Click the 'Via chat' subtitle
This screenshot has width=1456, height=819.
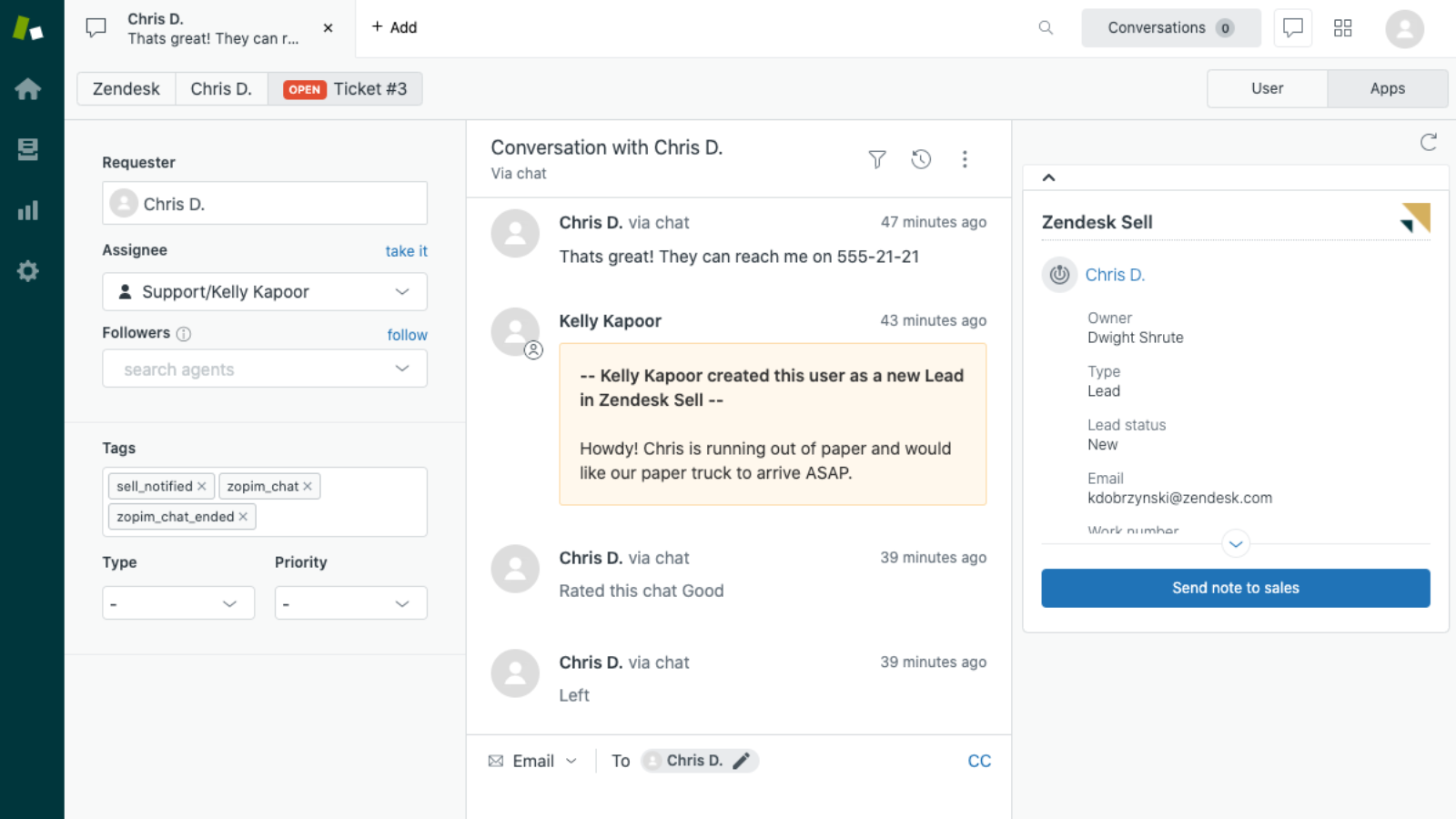point(519,173)
